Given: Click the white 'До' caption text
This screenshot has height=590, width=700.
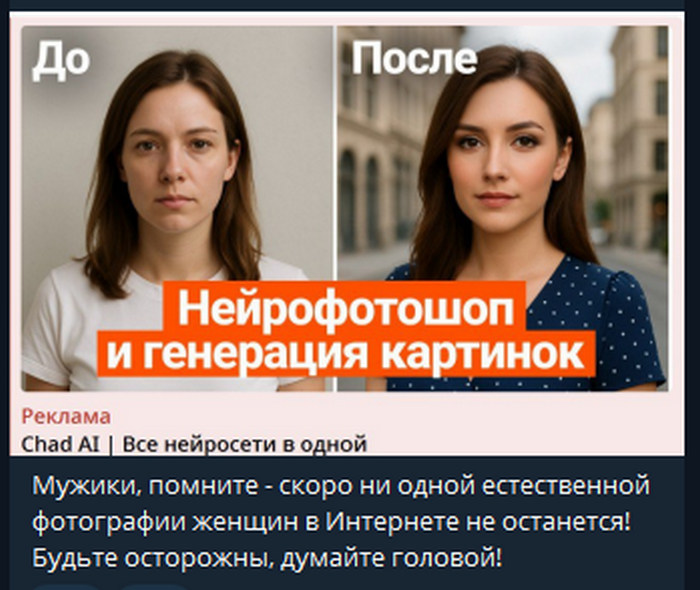Looking at the screenshot, I should click(x=61, y=60).
